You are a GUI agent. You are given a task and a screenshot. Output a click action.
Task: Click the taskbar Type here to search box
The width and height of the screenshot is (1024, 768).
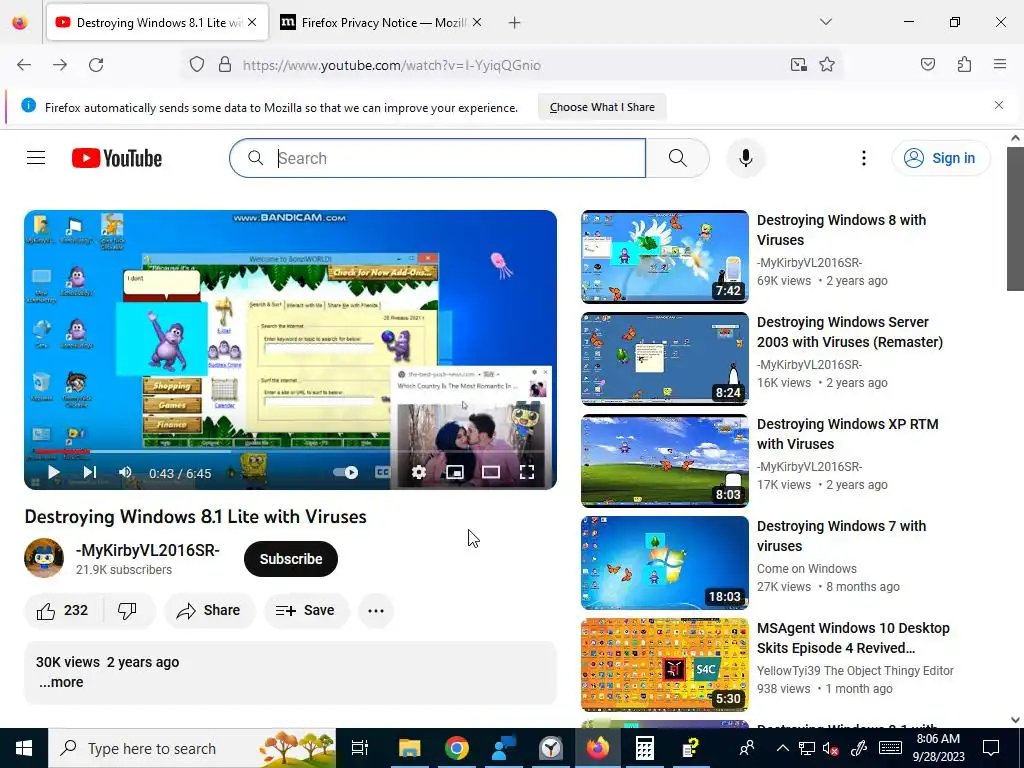[x=192, y=748]
